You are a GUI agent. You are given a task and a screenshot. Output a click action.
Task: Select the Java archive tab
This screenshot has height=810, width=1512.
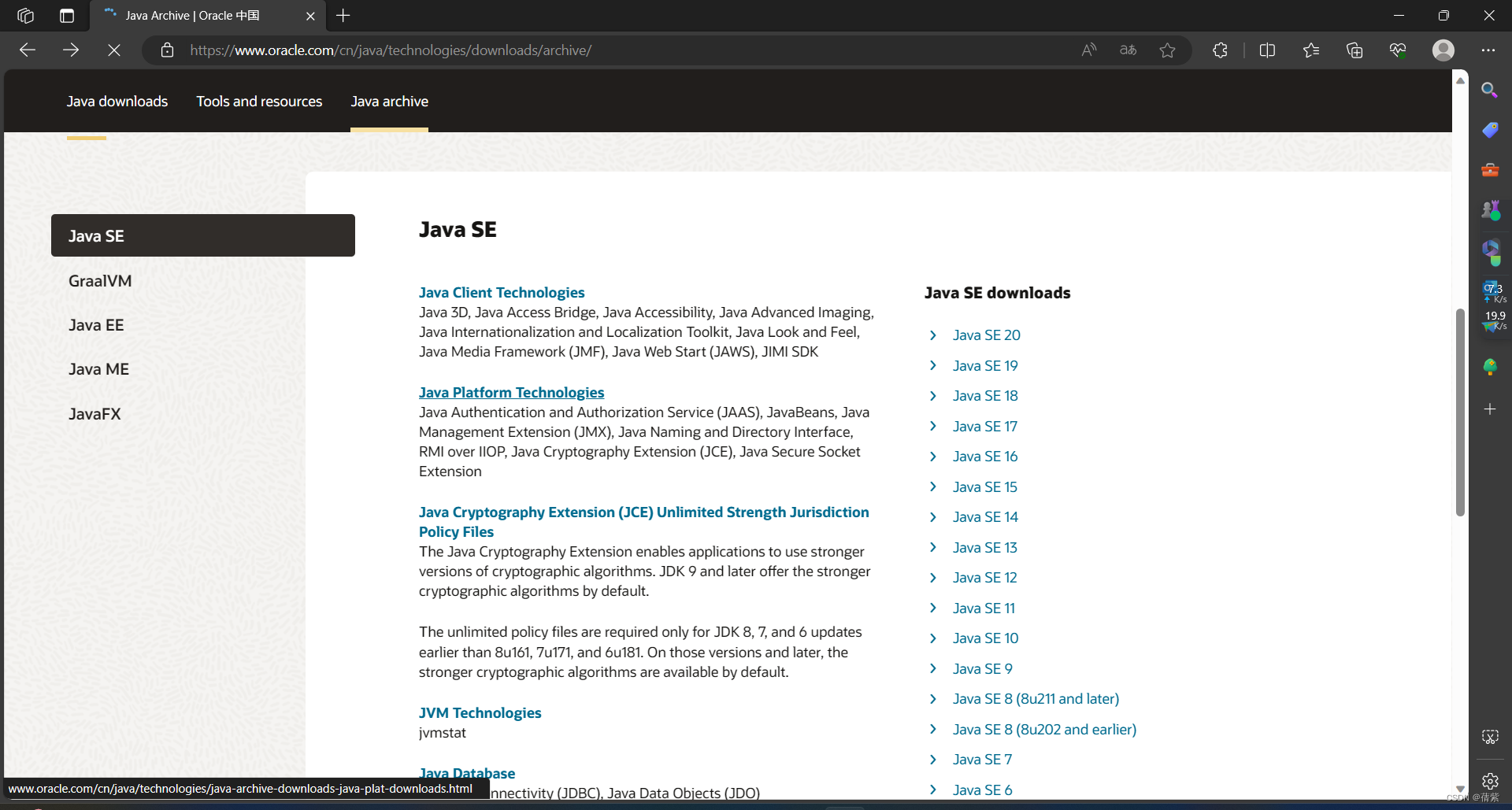pyautogui.click(x=390, y=102)
